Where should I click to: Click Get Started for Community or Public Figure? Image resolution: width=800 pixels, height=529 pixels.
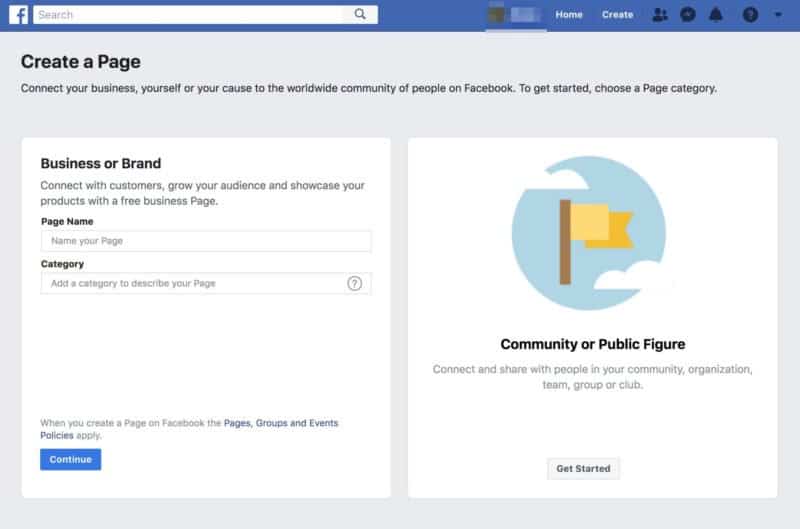click(583, 468)
